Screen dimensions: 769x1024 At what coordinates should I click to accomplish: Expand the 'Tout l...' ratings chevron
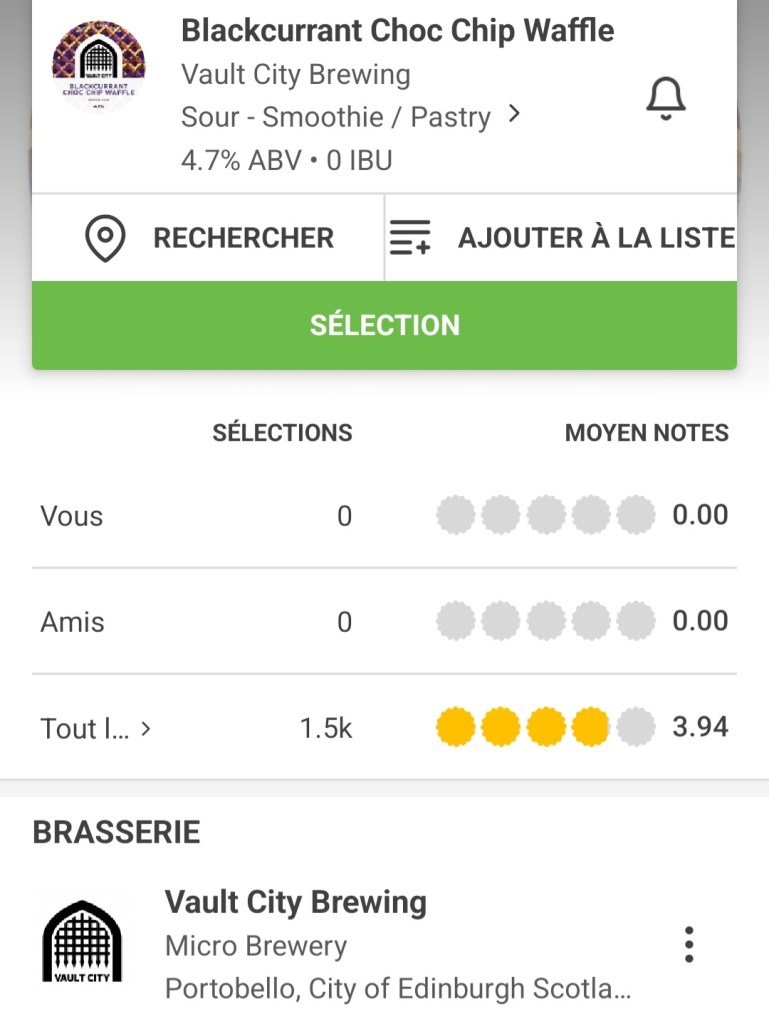point(146,729)
